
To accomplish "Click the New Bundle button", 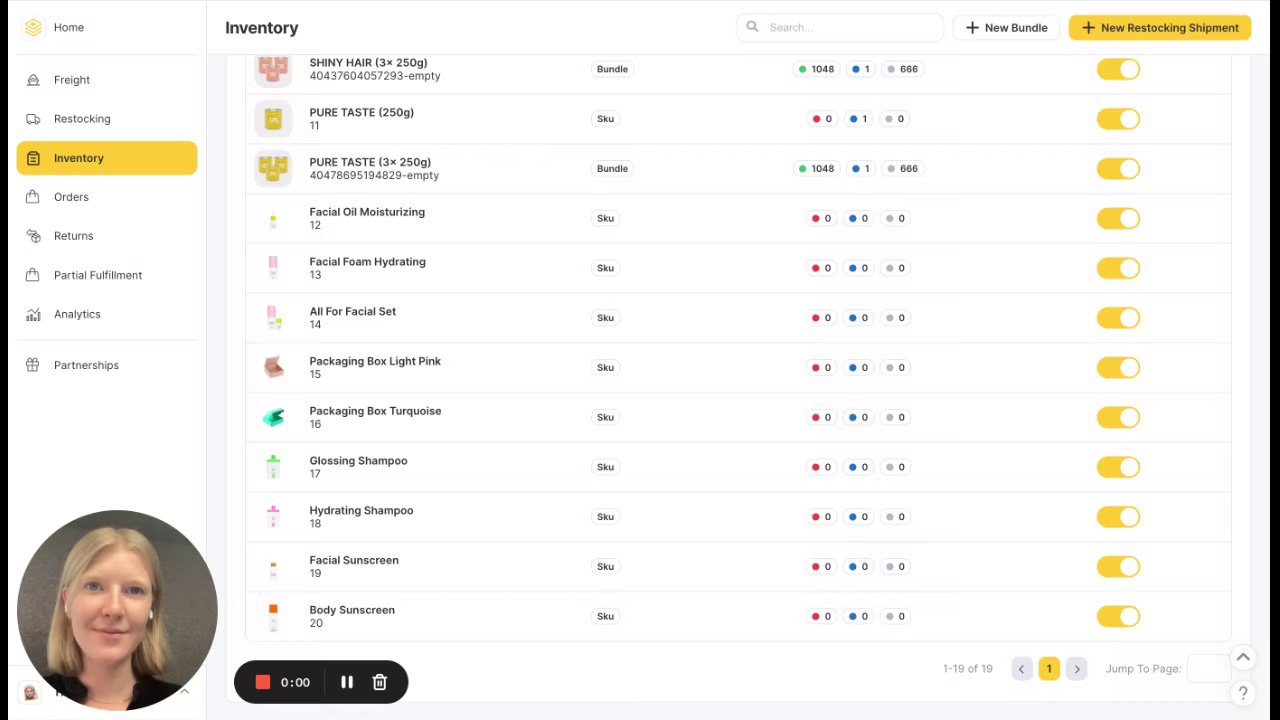I will (x=1006, y=28).
